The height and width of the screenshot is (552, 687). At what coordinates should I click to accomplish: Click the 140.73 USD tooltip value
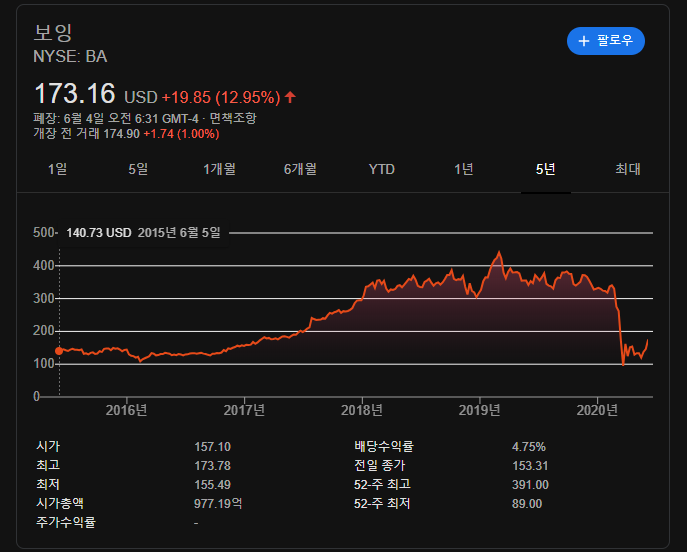point(99,233)
